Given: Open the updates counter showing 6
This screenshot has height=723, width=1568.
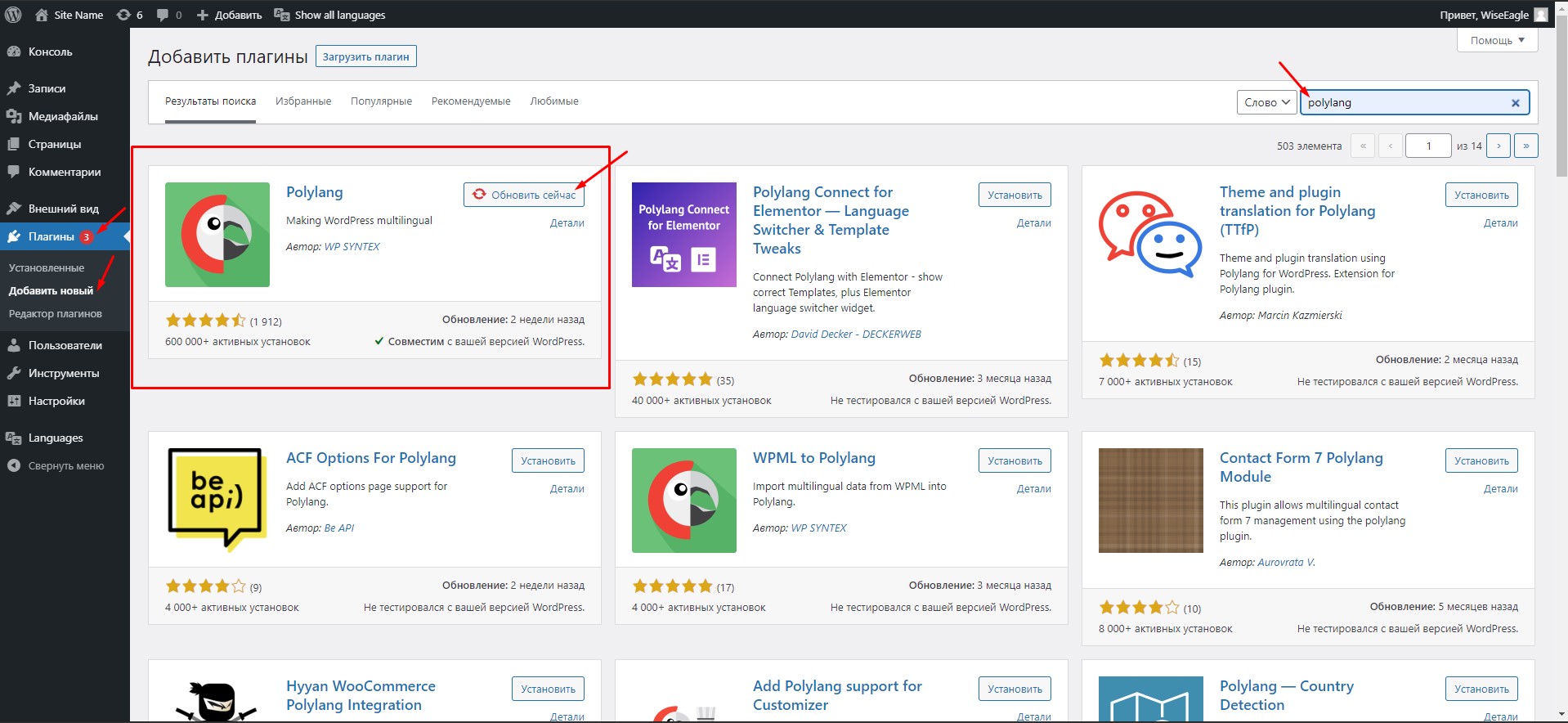Looking at the screenshot, I should click(130, 15).
